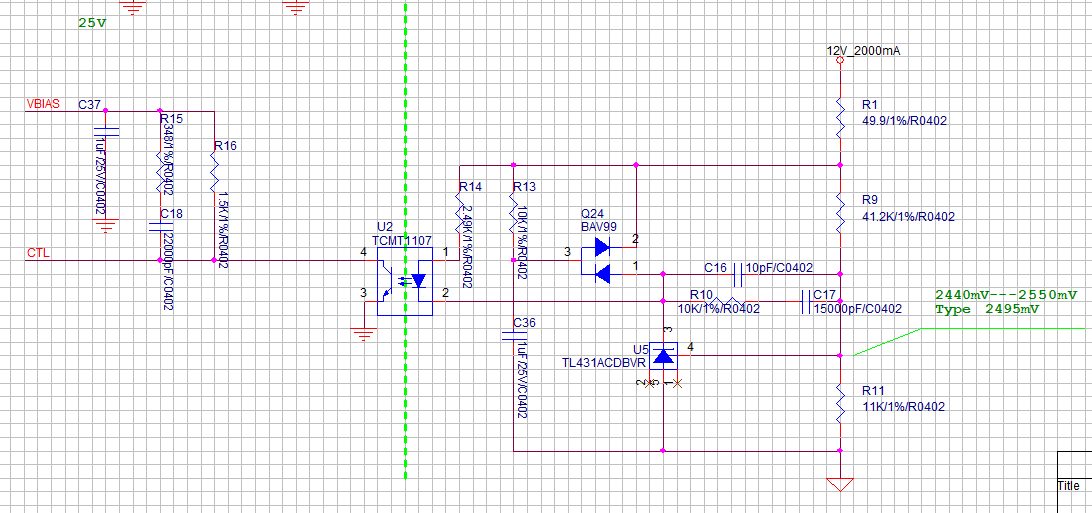The image size is (1092, 513).
Task: Select the upper diode of Q24 BAV99
Action: pyautogui.click(x=602, y=246)
